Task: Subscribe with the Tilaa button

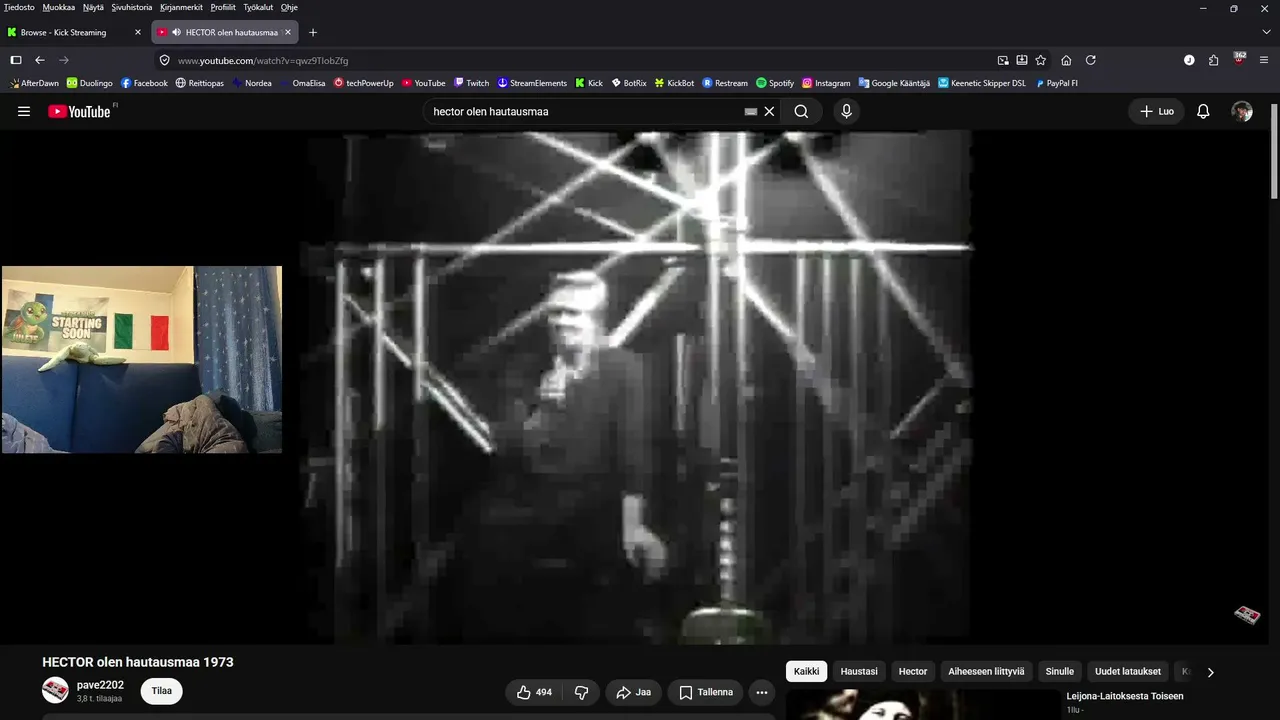Action: (x=162, y=691)
